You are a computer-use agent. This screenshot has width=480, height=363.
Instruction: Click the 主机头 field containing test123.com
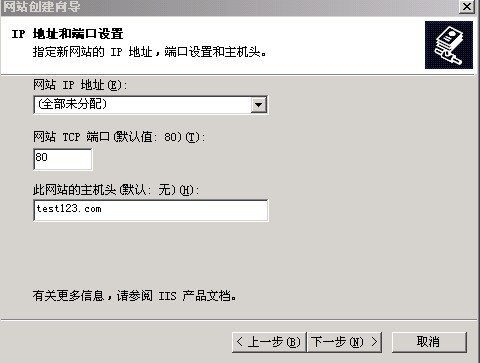point(151,210)
